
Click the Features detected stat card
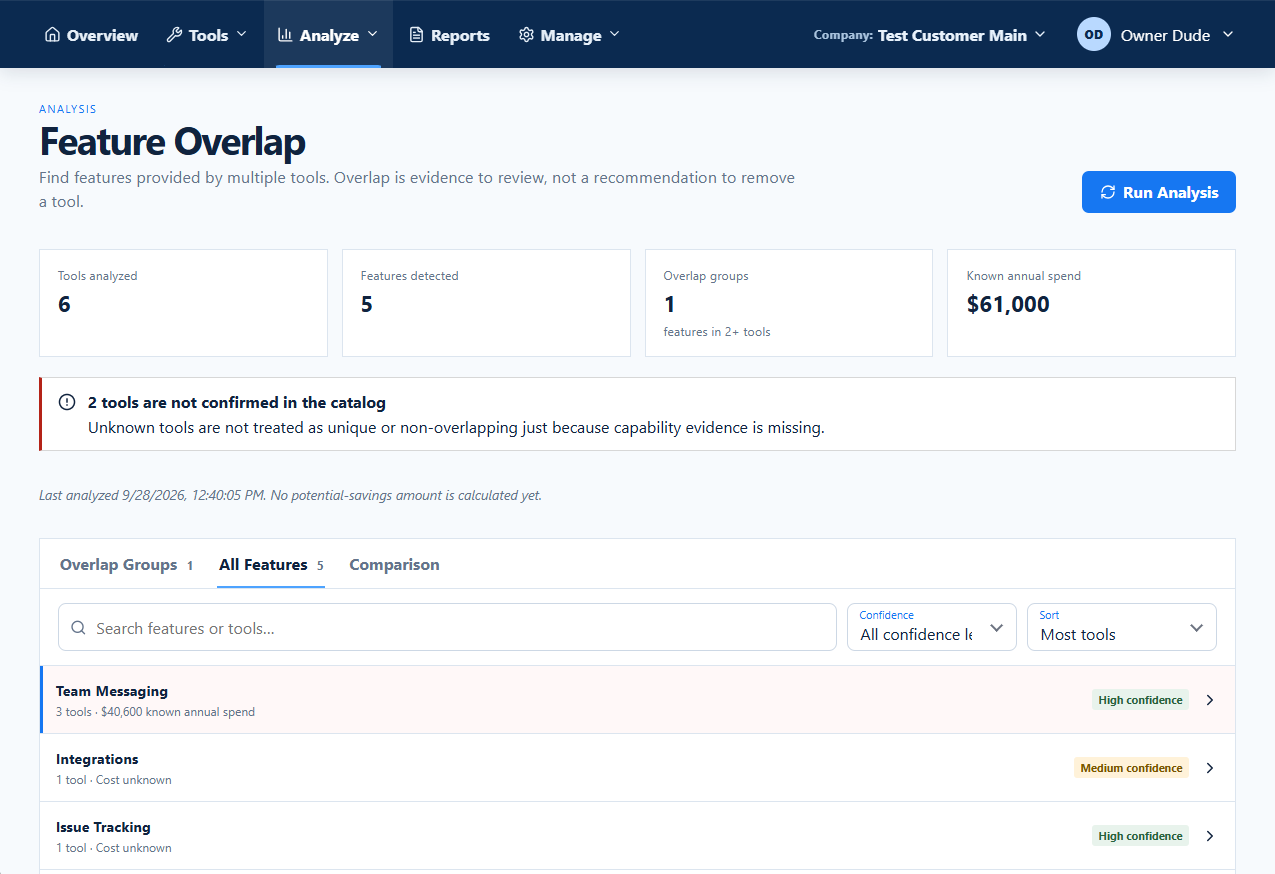pos(486,303)
